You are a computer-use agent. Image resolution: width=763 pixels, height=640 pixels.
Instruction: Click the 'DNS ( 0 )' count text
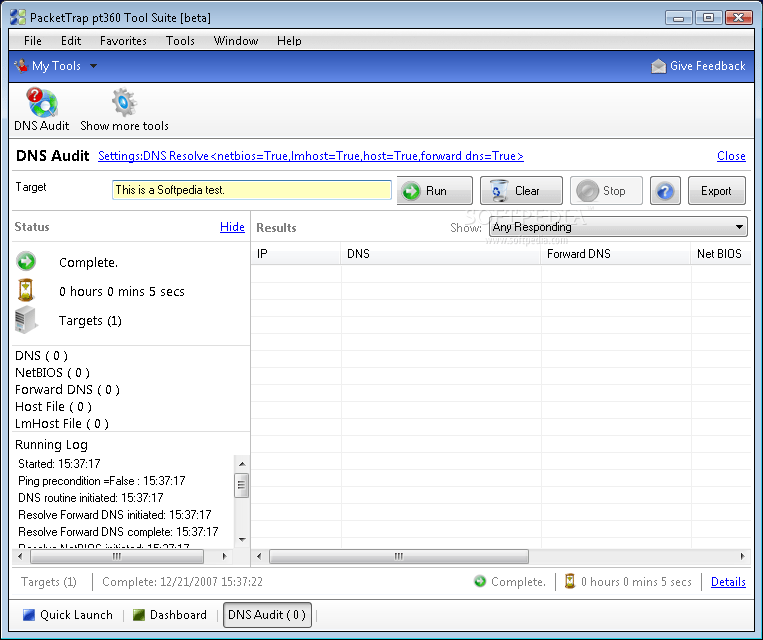coord(41,355)
